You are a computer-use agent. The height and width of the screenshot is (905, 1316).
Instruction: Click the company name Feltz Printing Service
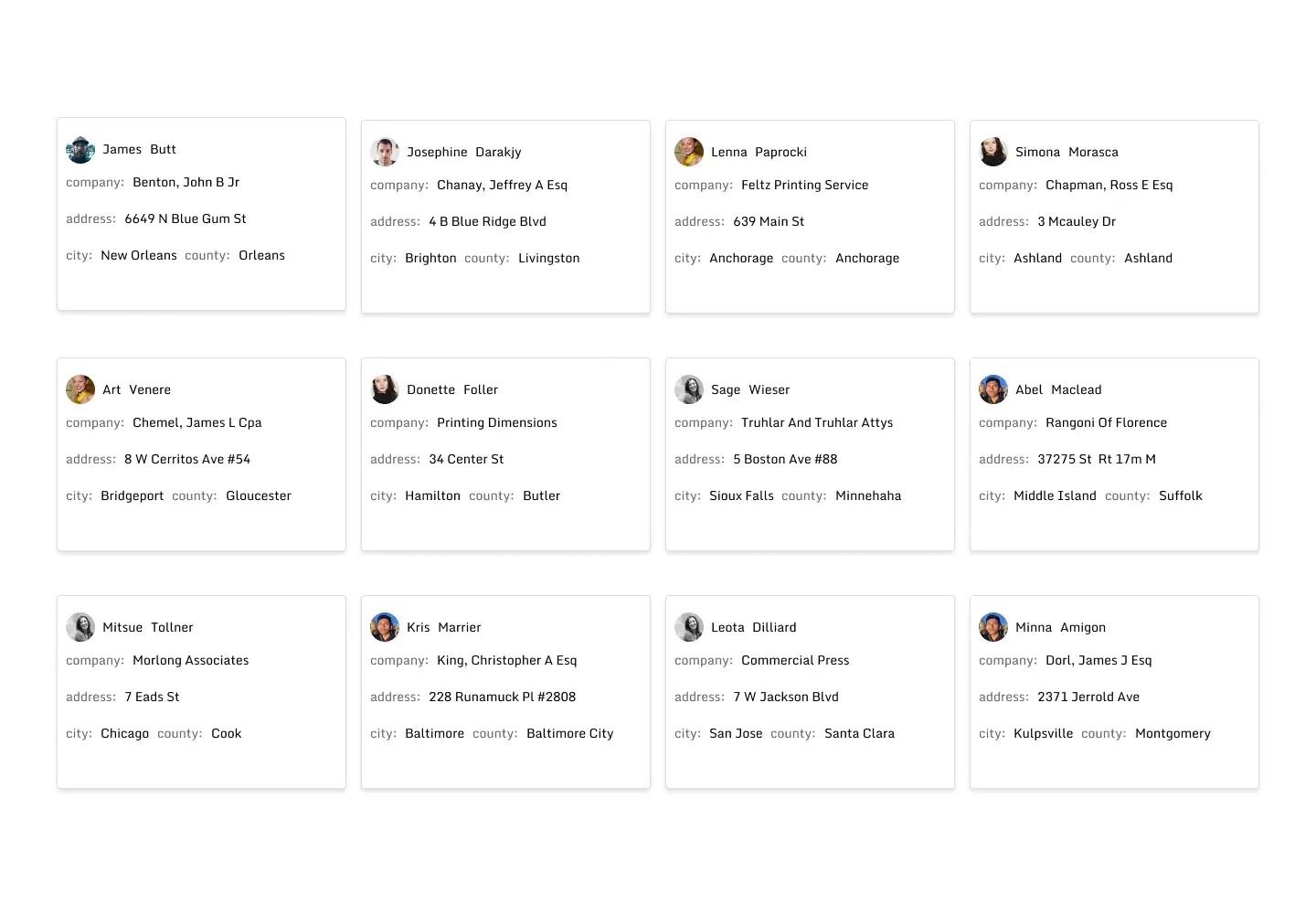(804, 186)
